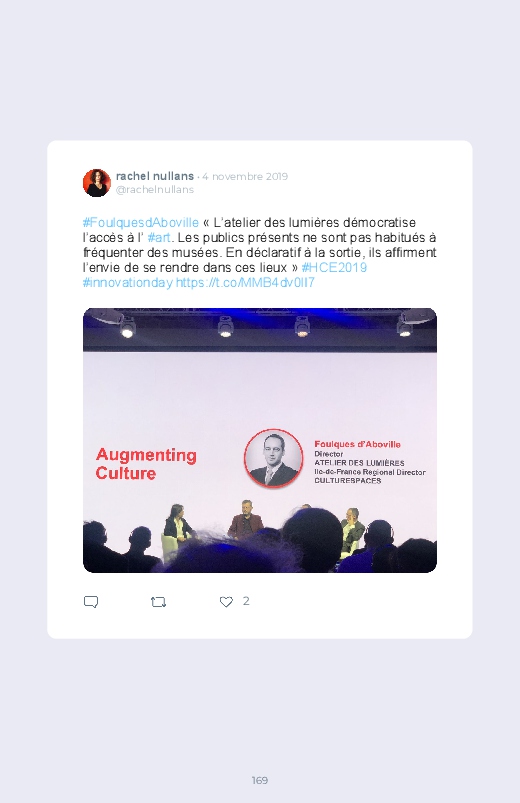520x803 pixels.
Task: Click Foulques d'Aboville portrait in photo
Action: coord(274,458)
